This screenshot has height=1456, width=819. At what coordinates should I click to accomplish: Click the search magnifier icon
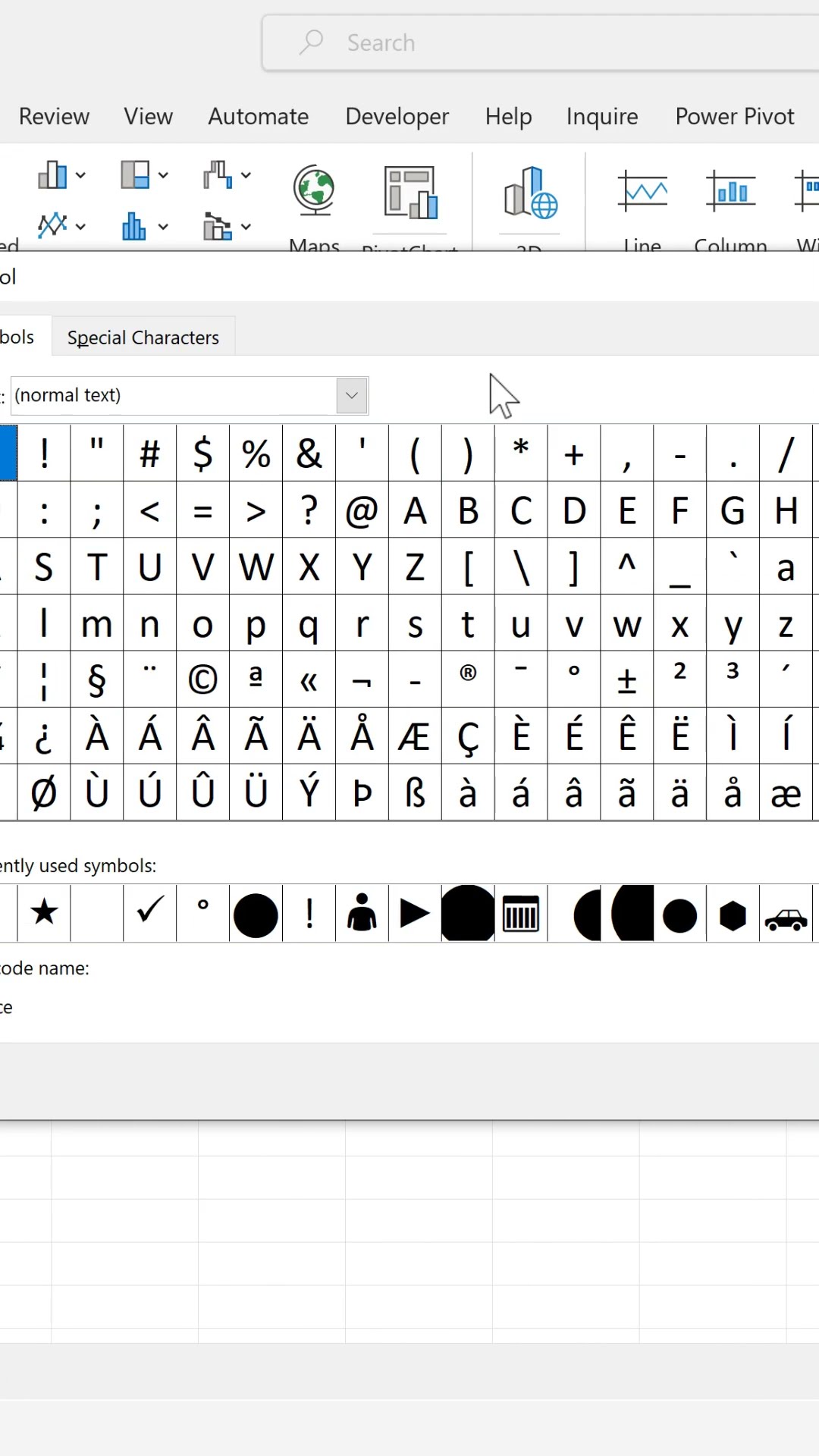pos(311,42)
